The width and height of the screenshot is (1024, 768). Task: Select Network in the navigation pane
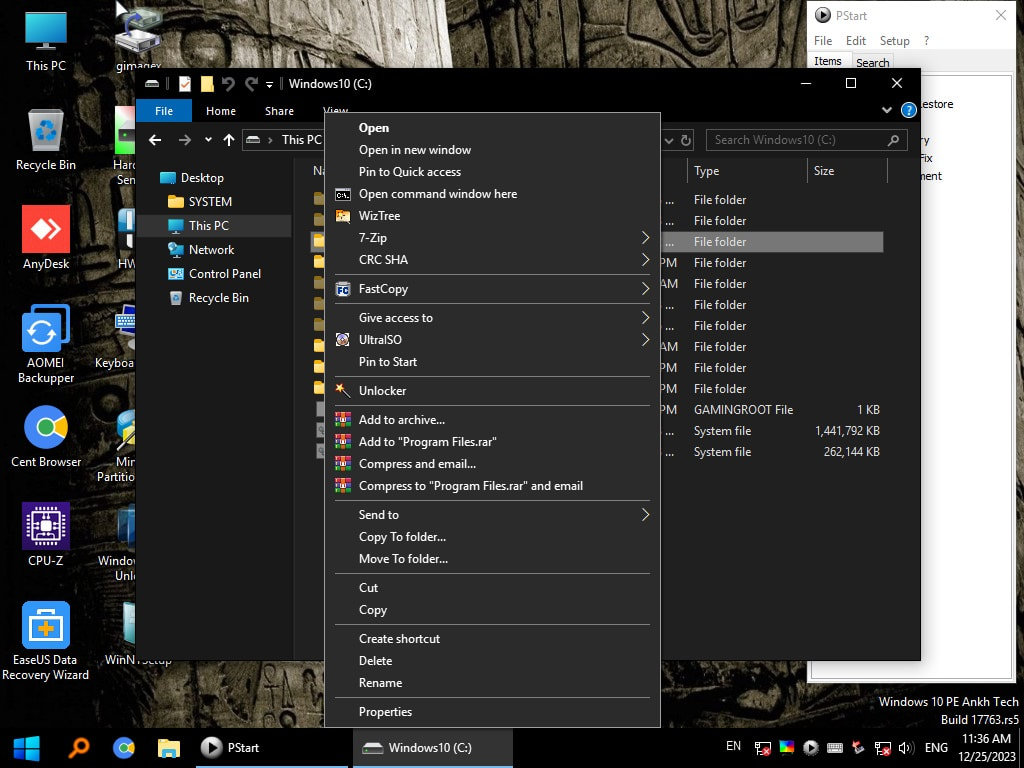click(211, 250)
